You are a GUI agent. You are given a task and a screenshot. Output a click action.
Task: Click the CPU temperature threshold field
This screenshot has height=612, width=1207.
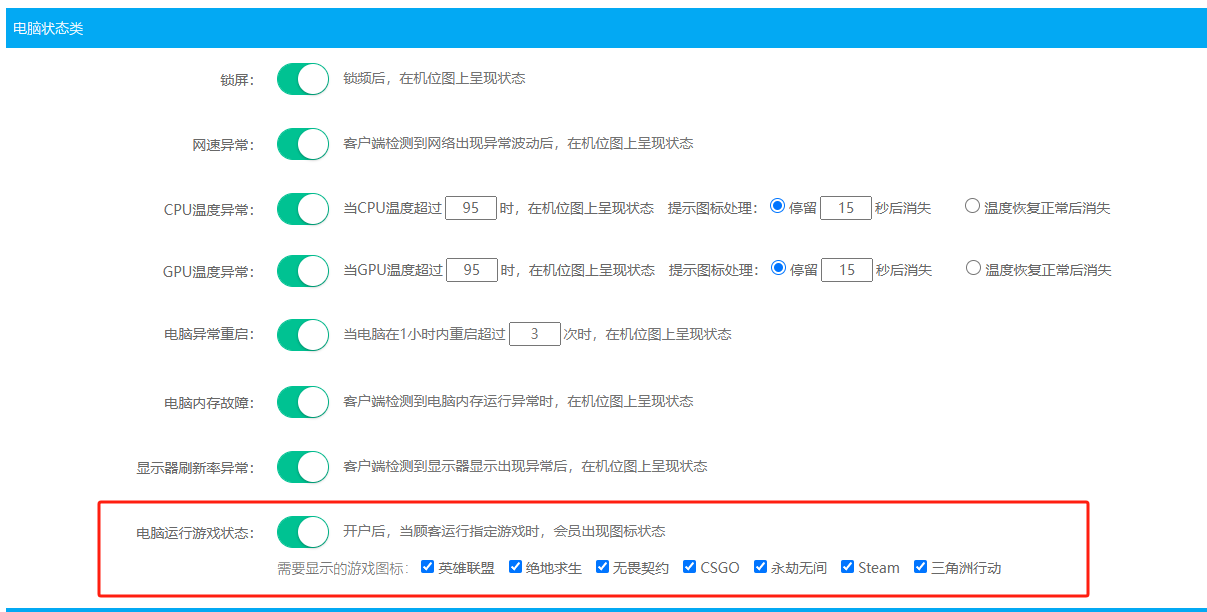471,208
